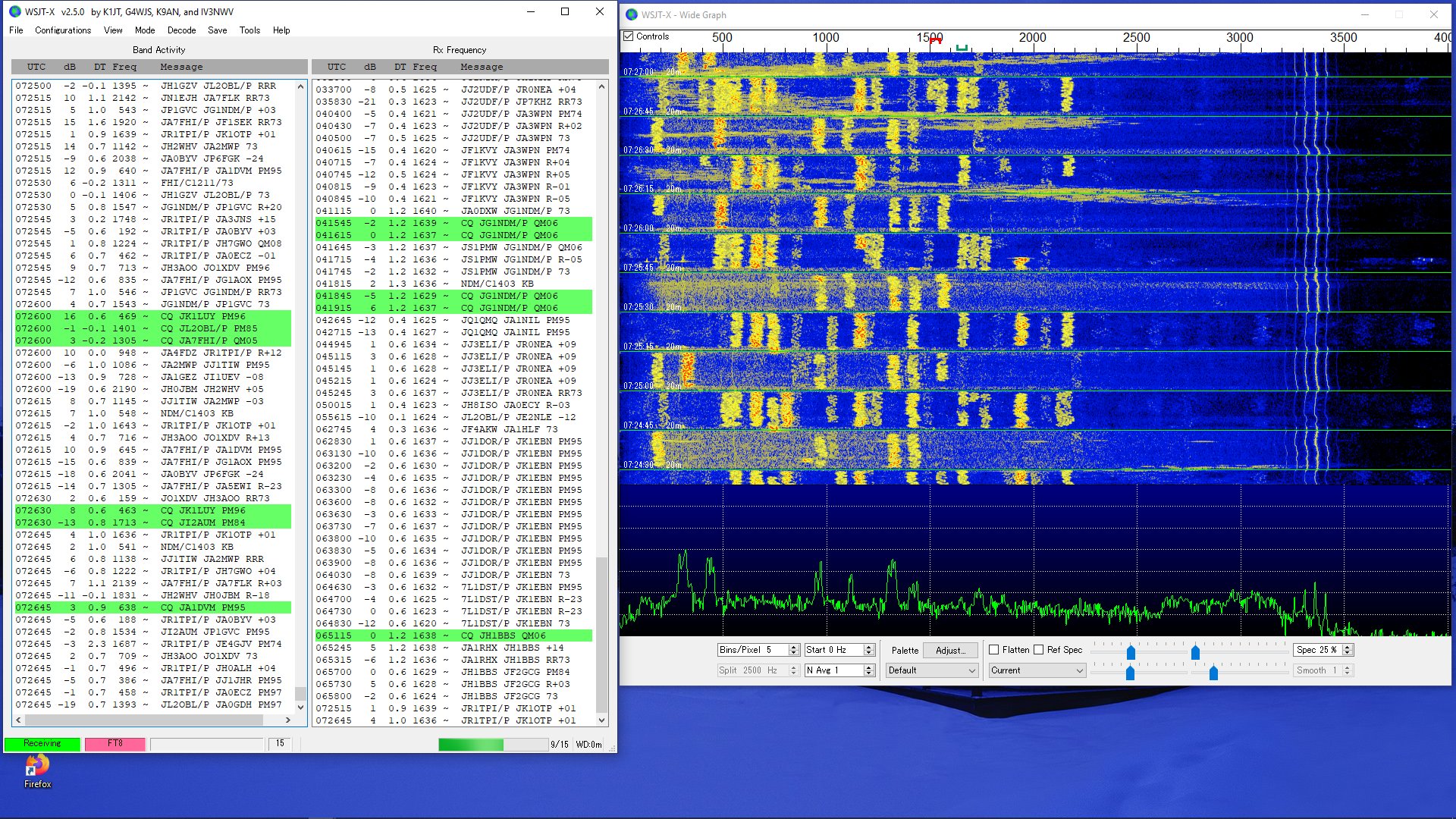Select the JA4FDZ JR1TPI/P R+12 row
Screen dimensions: 1456x819
click(x=152, y=353)
